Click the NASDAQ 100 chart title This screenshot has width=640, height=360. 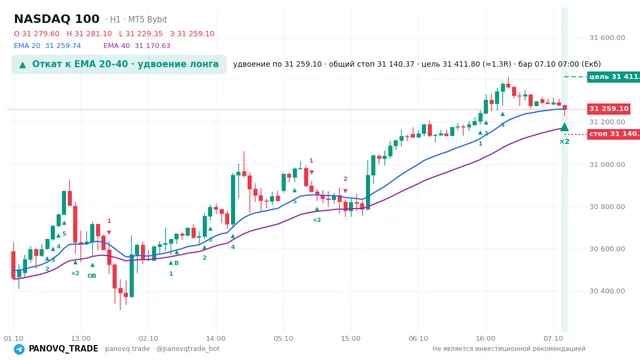coord(57,19)
